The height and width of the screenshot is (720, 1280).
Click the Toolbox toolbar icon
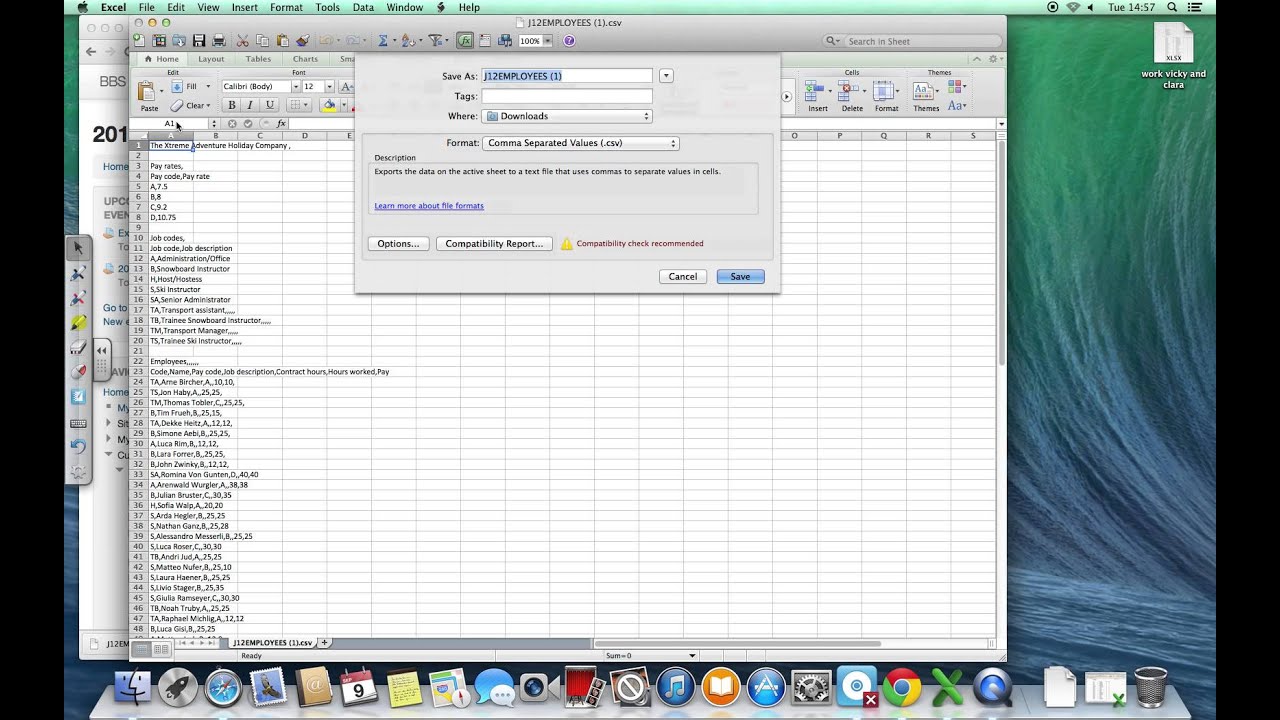point(486,41)
